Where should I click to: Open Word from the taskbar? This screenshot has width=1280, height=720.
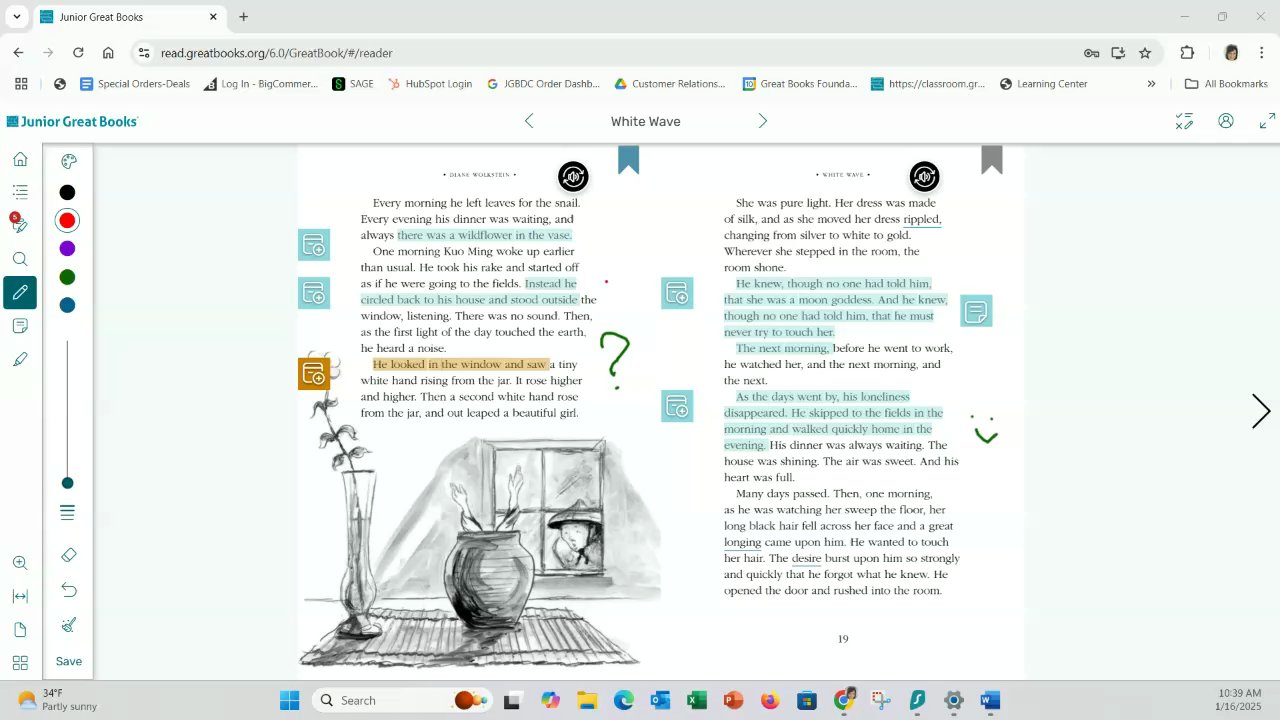990,700
